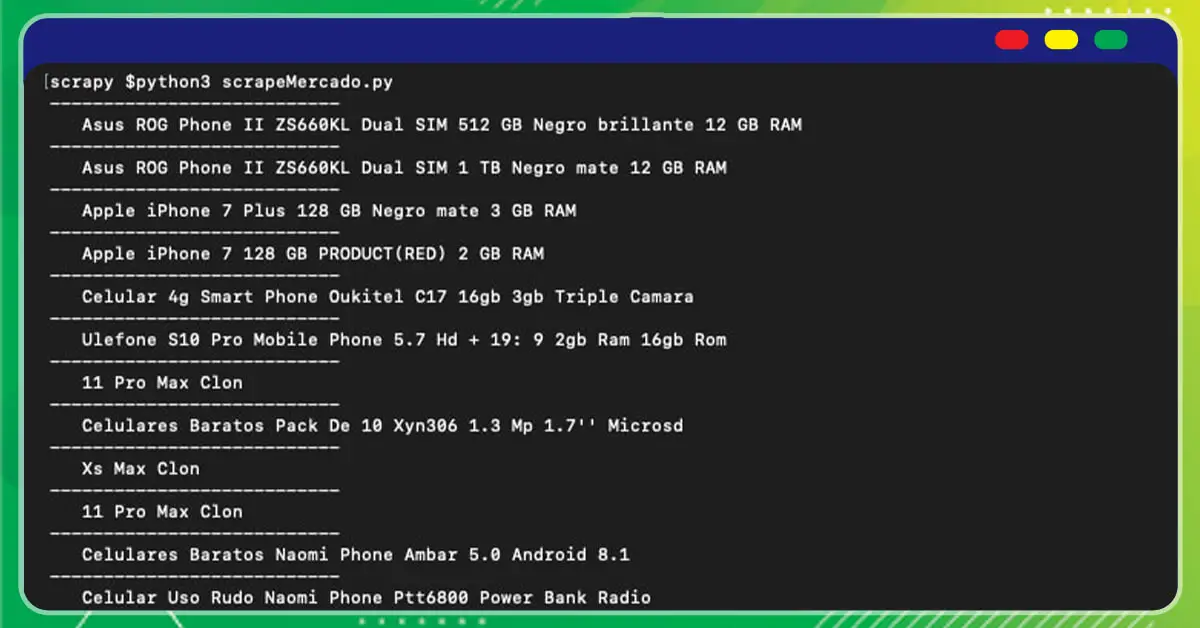Select 'Celular 4g Smart Phone Oukitel C17' line
This screenshot has width=1200, height=628.
pos(388,297)
